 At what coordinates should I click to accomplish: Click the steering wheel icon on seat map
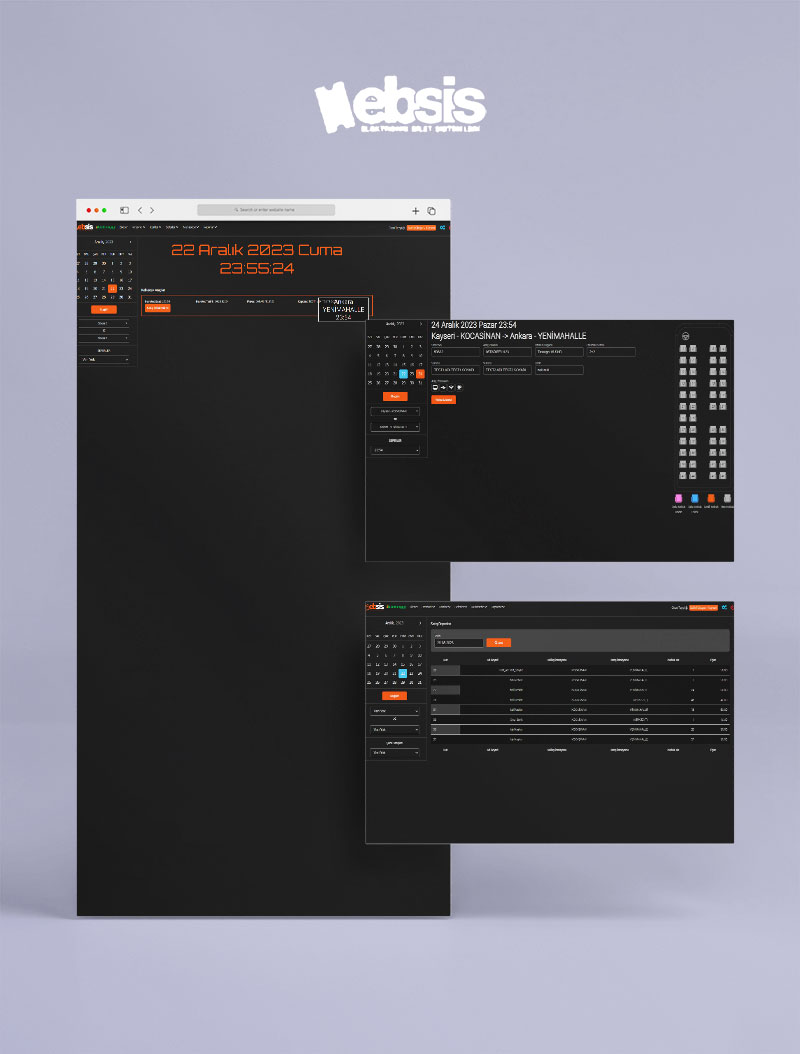click(x=685, y=335)
